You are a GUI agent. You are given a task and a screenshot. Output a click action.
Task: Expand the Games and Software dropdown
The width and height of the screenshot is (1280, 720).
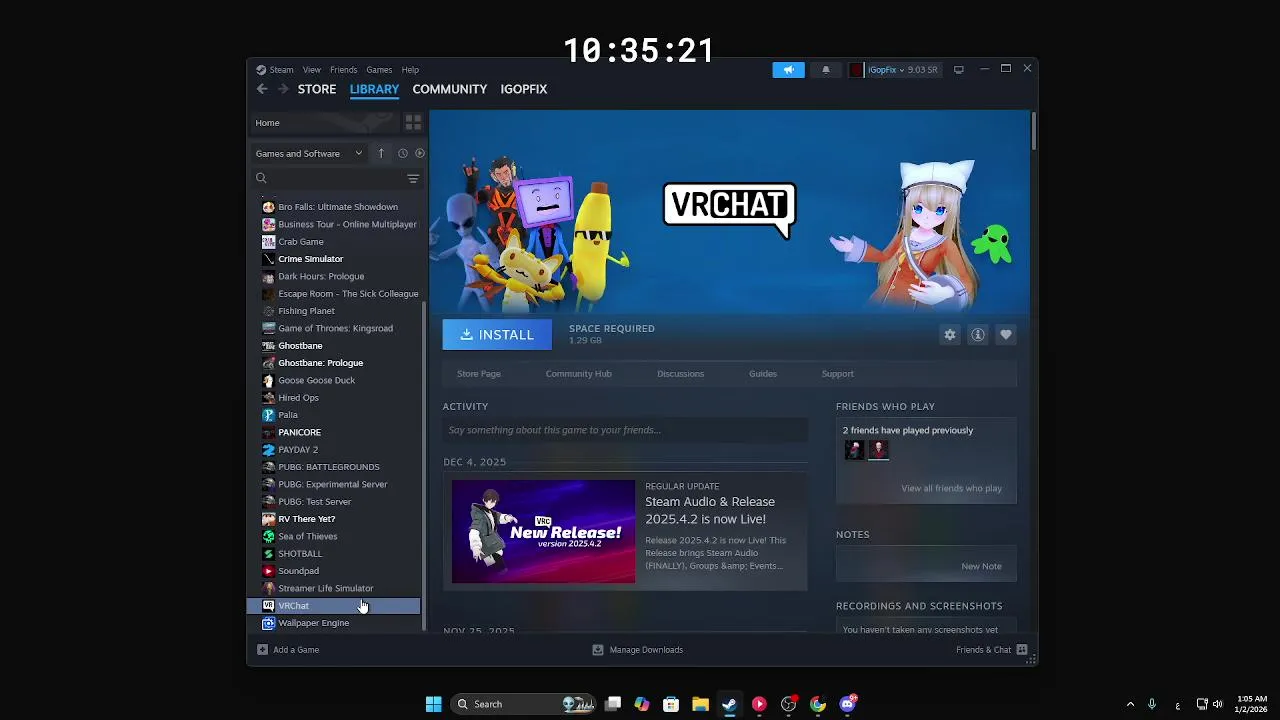309,153
